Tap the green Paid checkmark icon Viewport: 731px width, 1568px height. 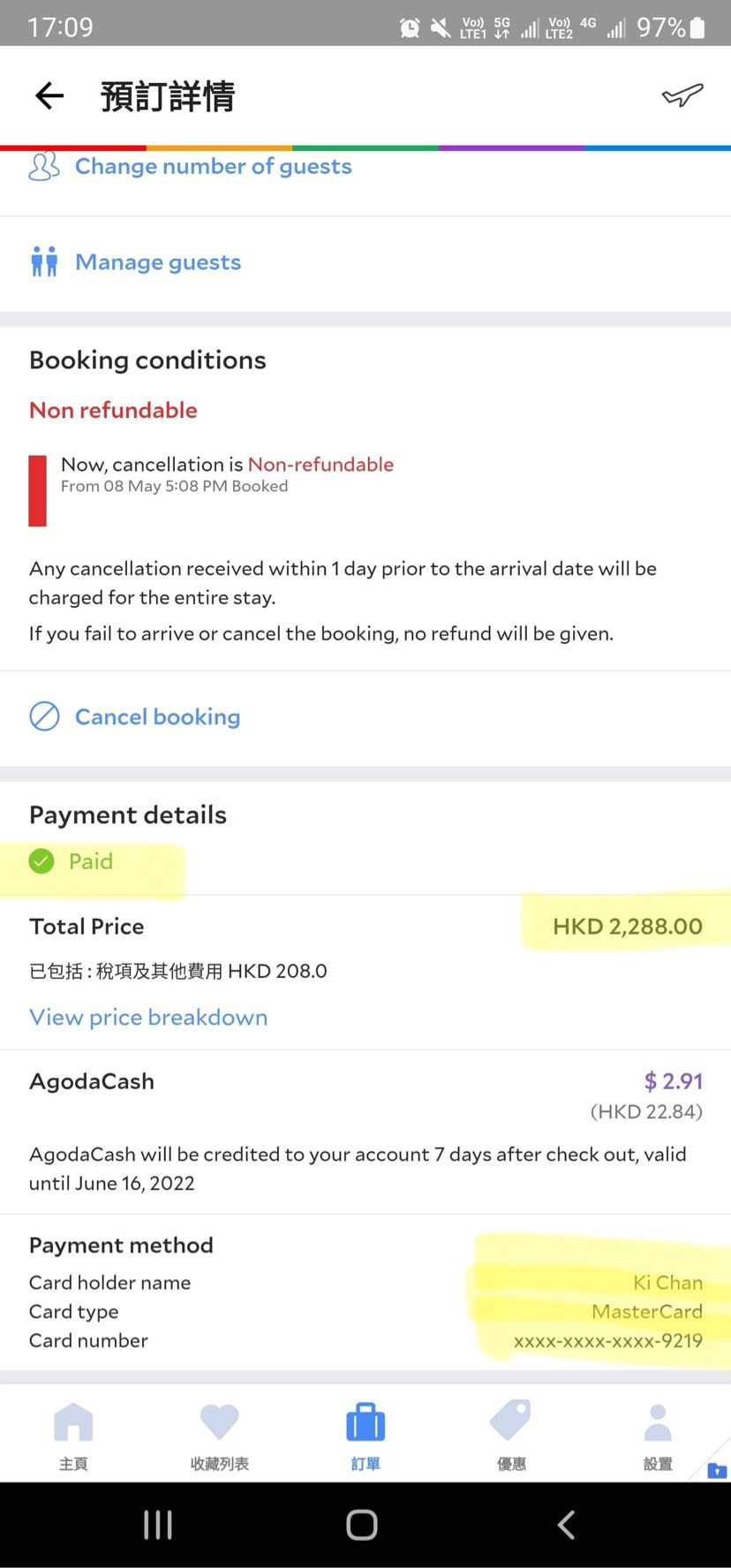[x=41, y=861]
